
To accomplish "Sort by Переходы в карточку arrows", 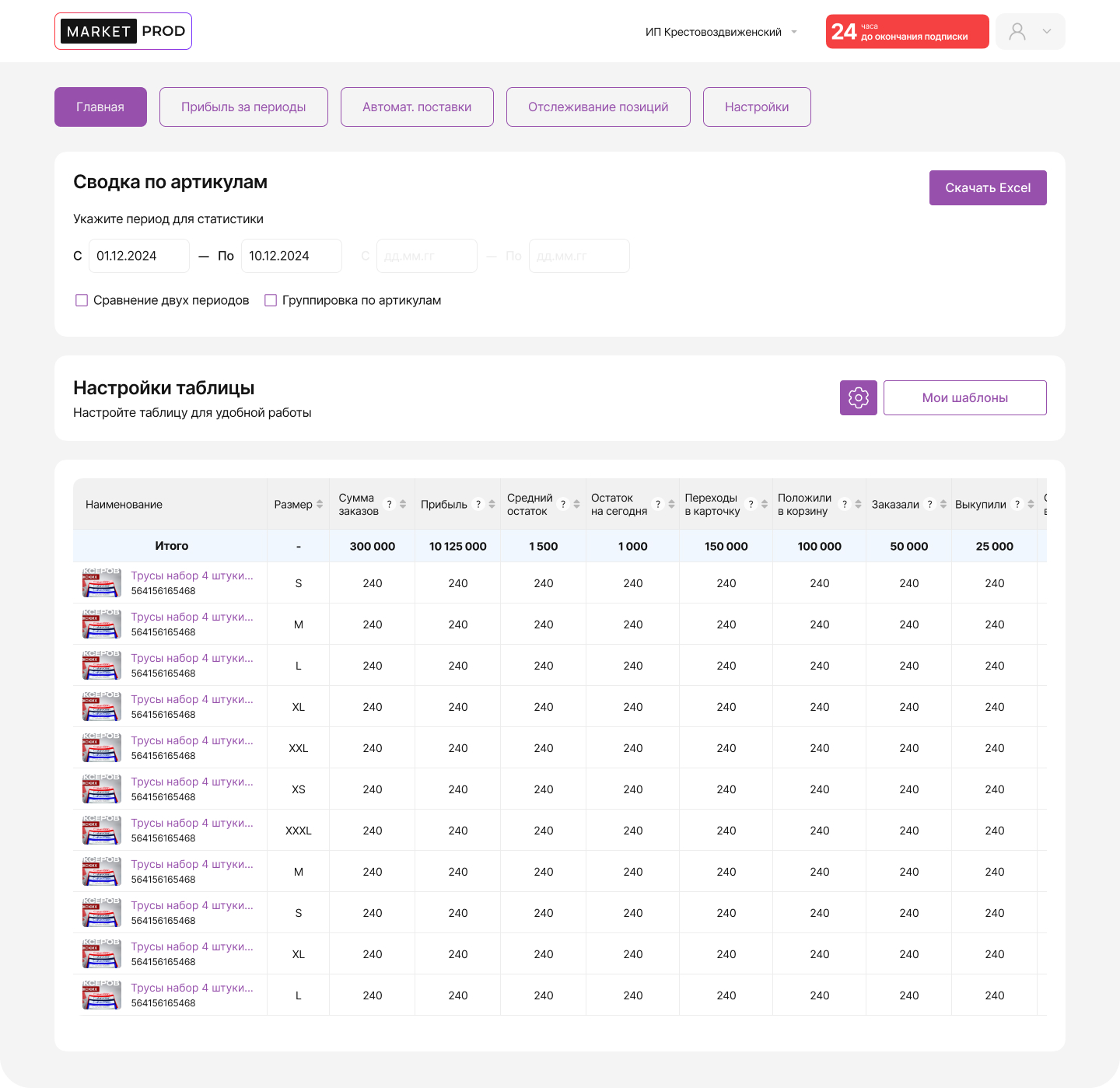I will click(x=765, y=504).
